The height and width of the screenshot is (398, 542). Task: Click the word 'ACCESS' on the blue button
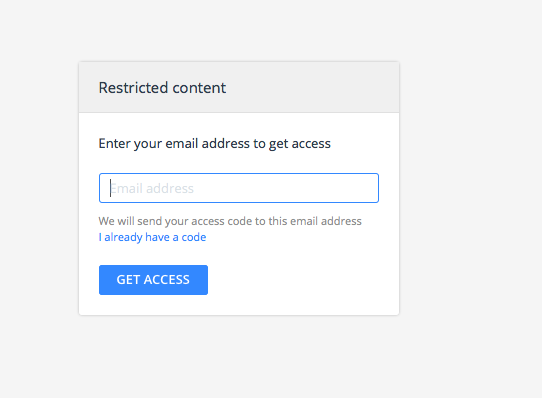pos(167,280)
